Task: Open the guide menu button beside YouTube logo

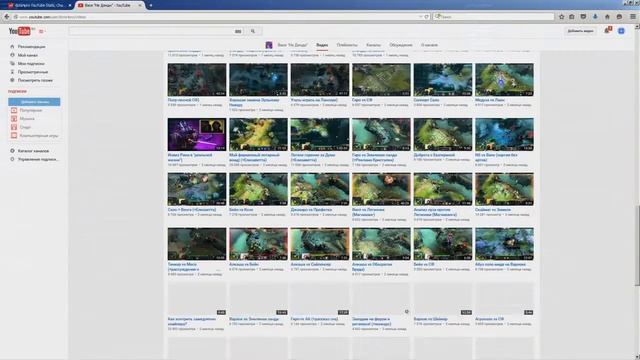Action: pyautogui.click(x=41, y=31)
